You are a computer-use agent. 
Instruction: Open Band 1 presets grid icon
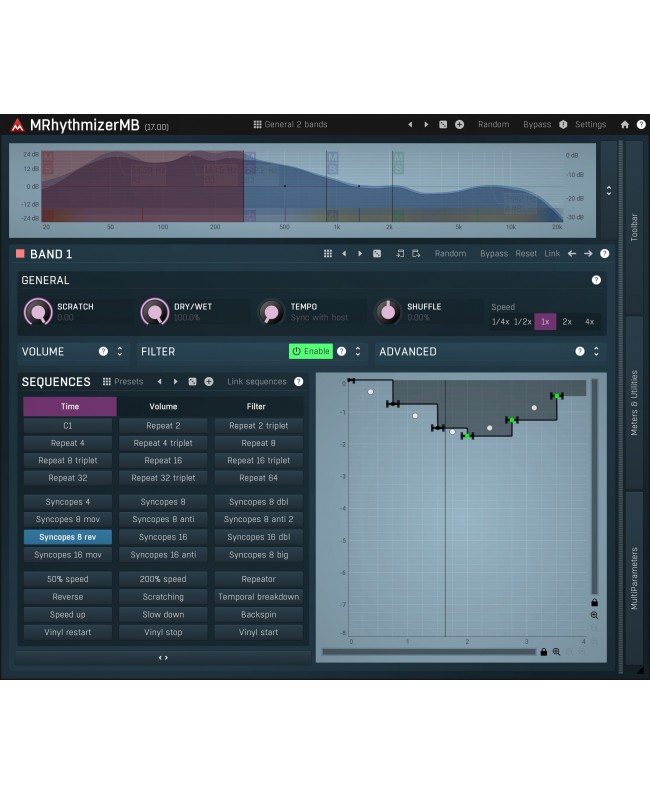click(x=328, y=254)
